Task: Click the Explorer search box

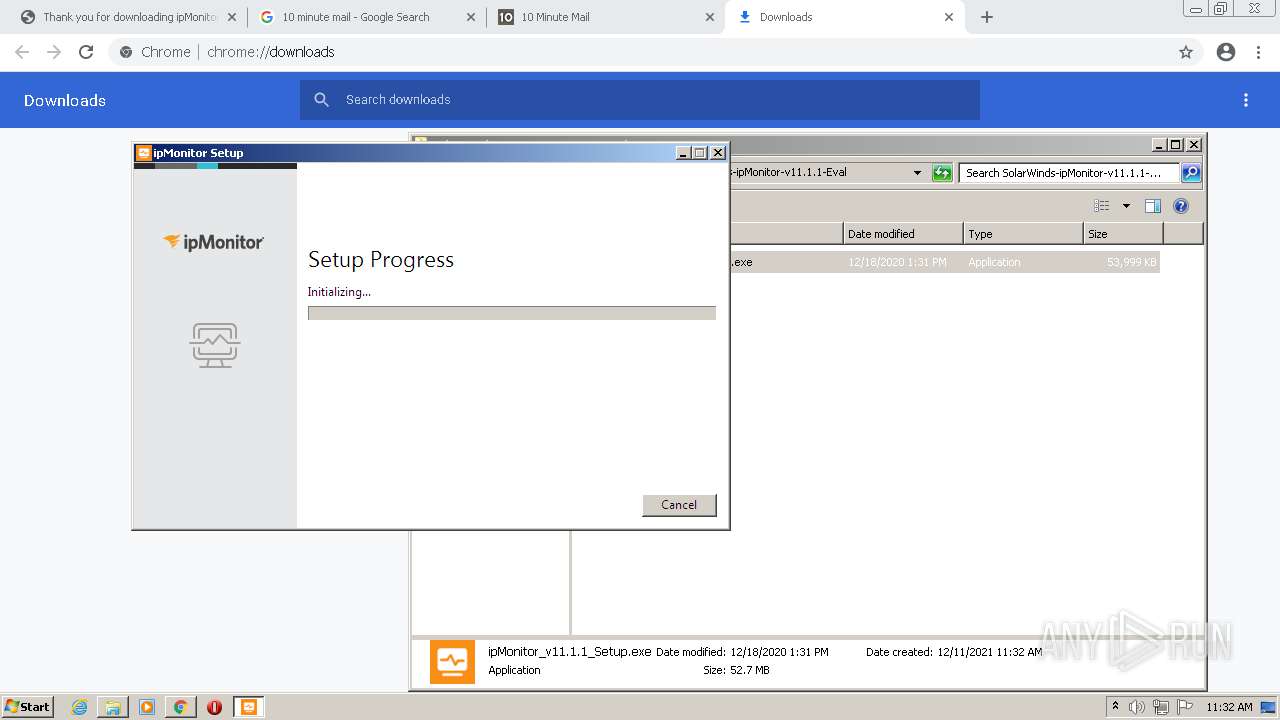Action: [x=1068, y=173]
